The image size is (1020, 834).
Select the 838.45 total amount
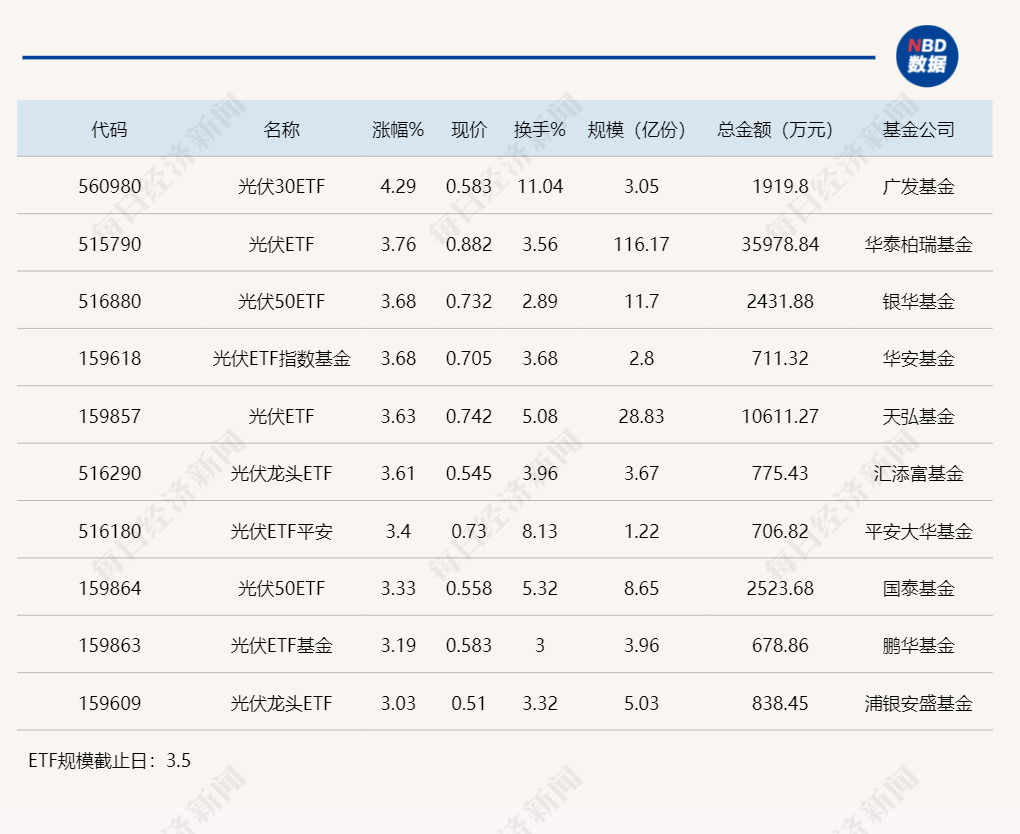[780, 703]
